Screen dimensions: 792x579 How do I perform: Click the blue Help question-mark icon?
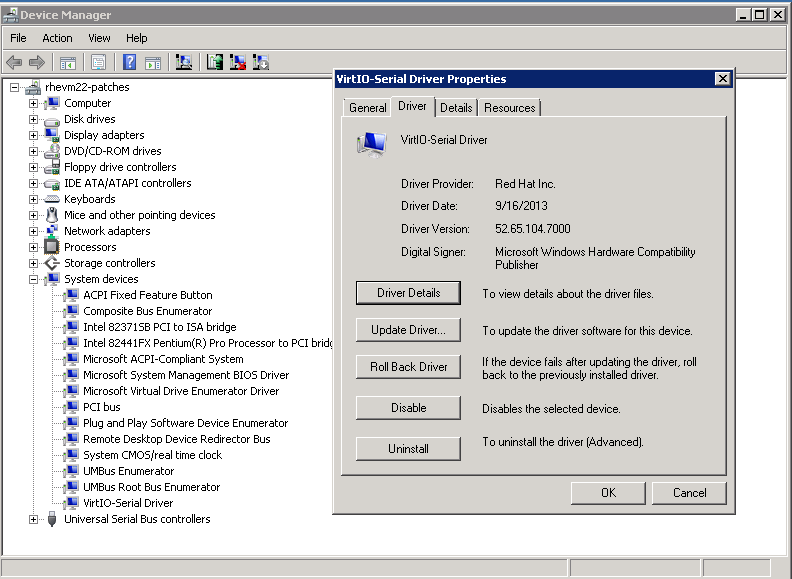pos(129,63)
